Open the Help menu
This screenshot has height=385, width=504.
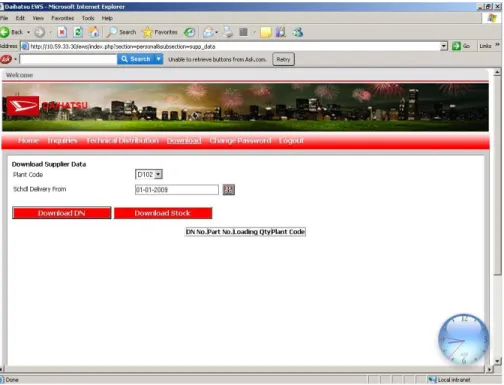point(107,18)
